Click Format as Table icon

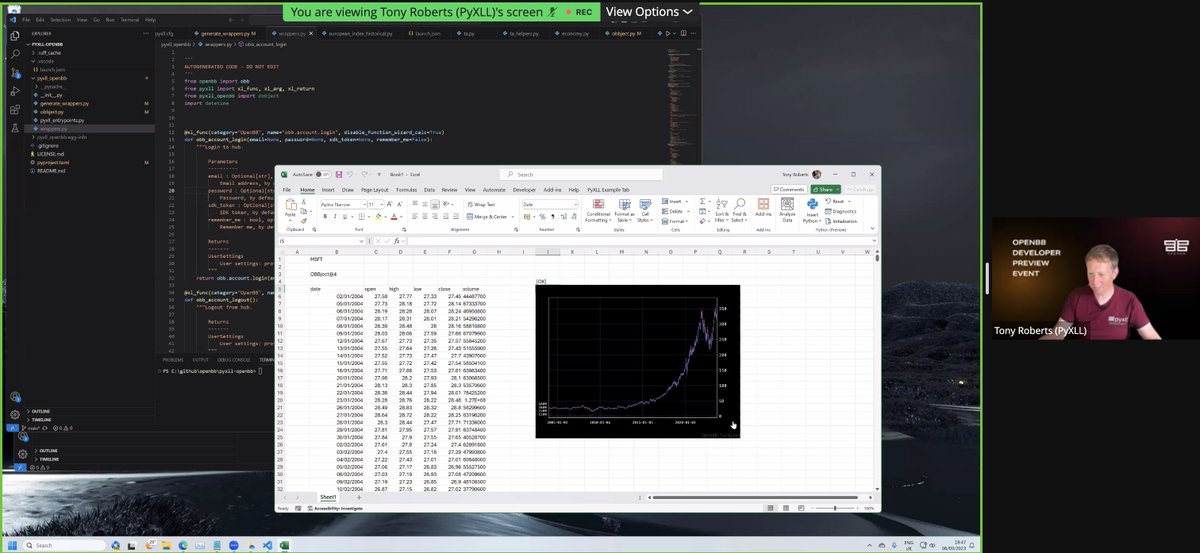pos(623,209)
